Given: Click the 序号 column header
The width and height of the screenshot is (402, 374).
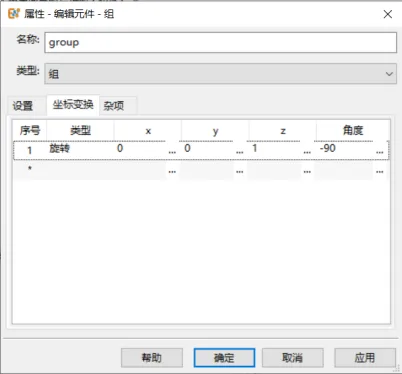Looking at the screenshot, I should 30,130.
